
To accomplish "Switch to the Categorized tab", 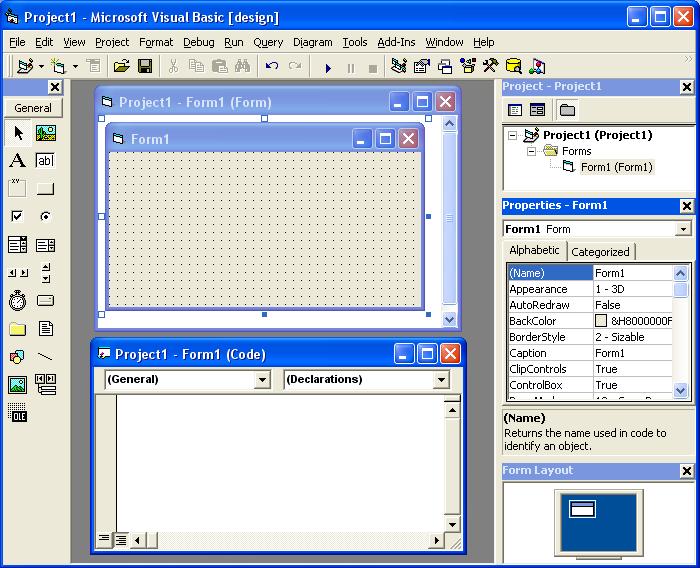I will 600,252.
